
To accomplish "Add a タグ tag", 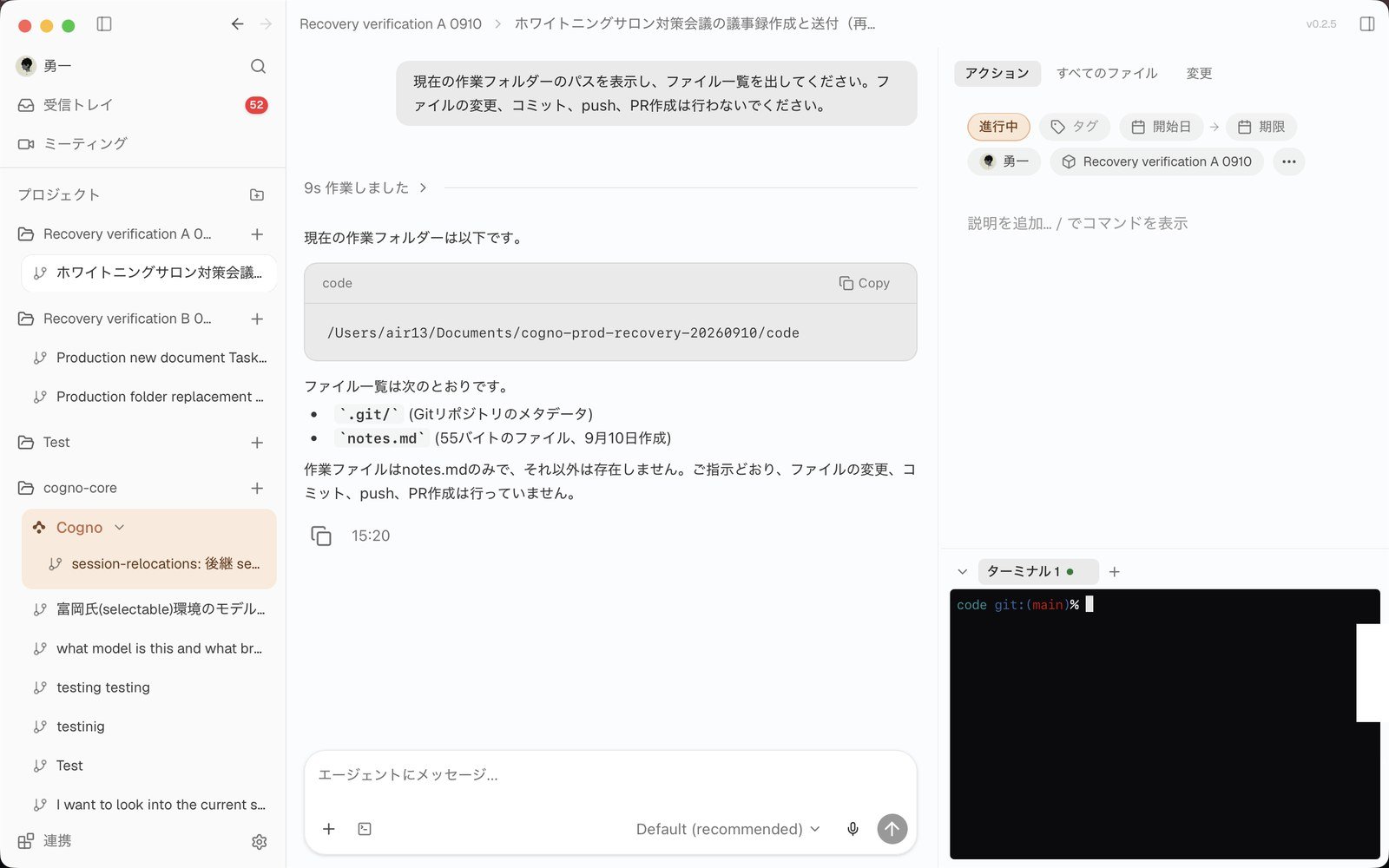I will (x=1075, y=127).
